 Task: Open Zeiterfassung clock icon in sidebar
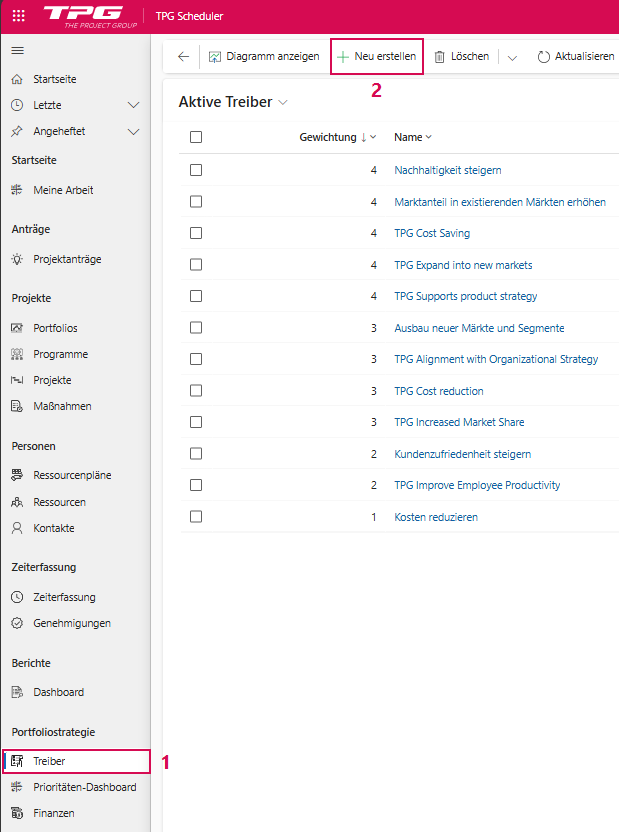16,597
